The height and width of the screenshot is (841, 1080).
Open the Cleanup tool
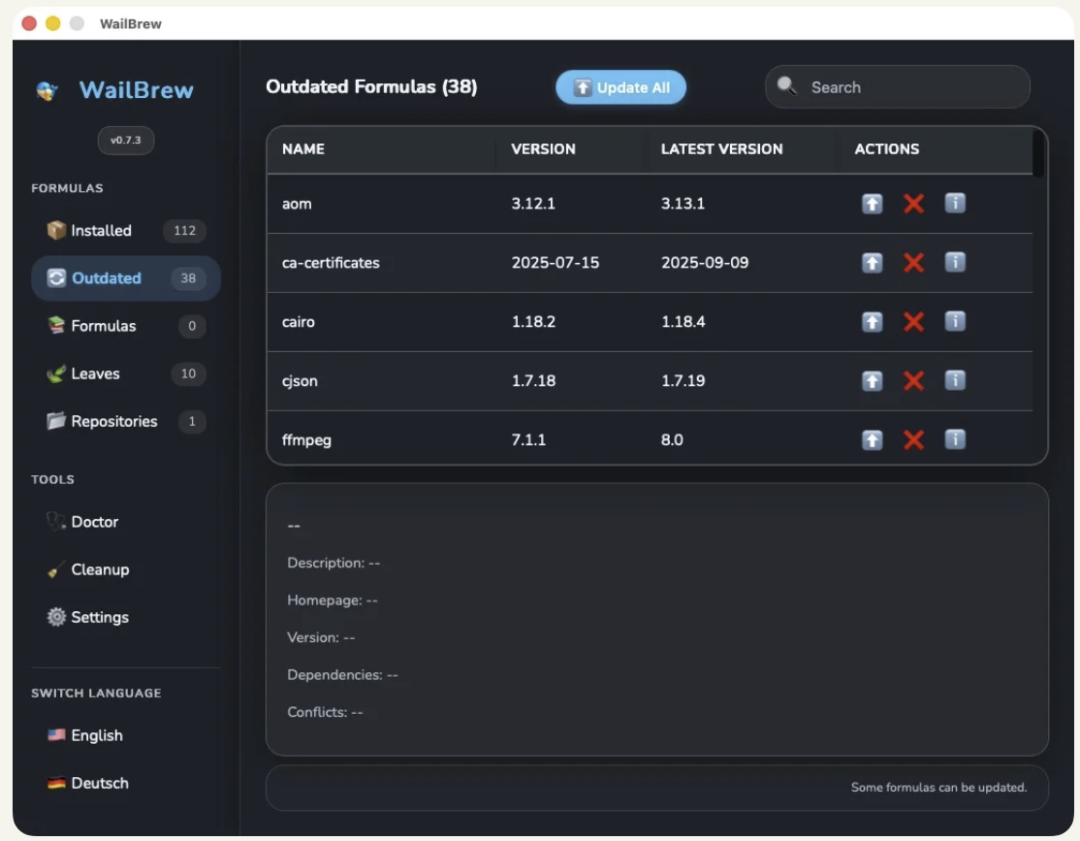100,570
